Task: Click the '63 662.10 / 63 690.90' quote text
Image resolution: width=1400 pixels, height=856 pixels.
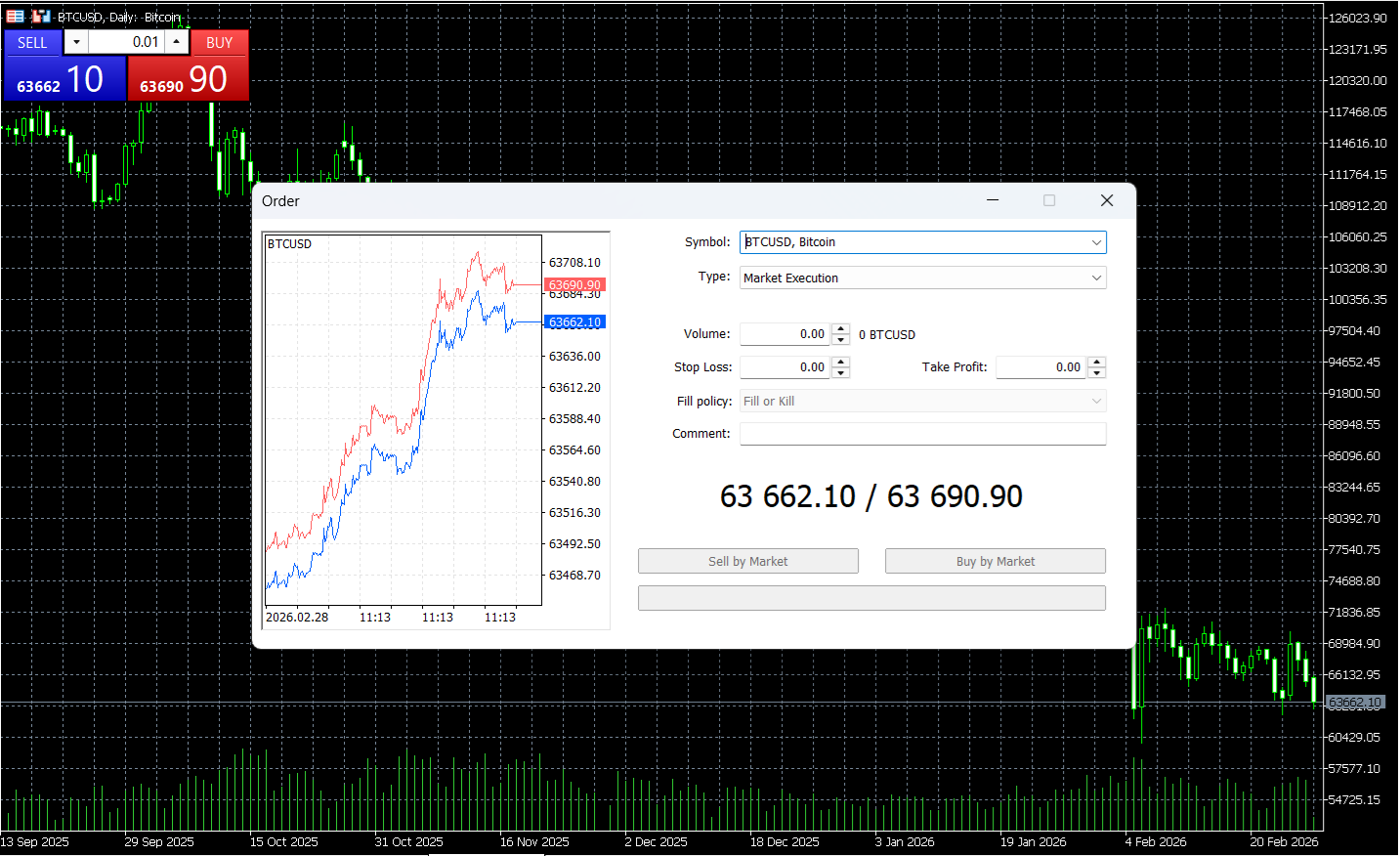Action: pos(871,496)
